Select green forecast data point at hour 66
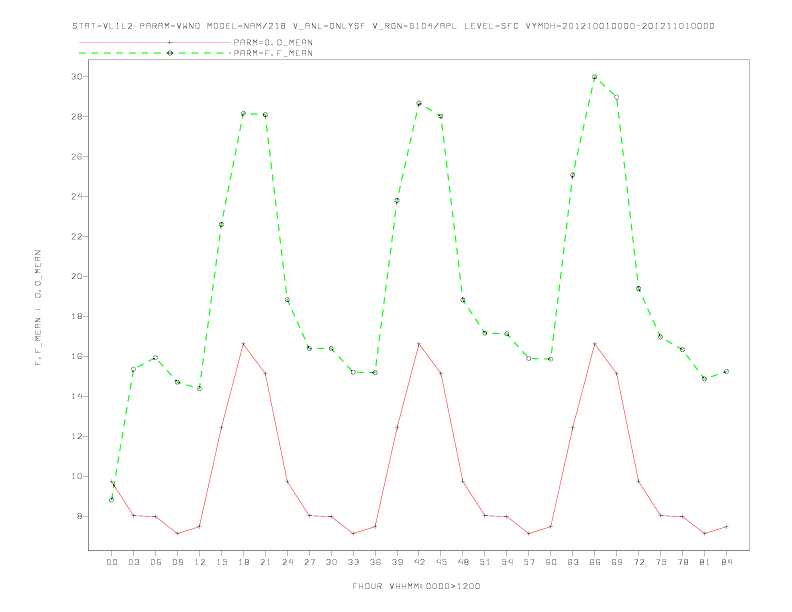 [595, 77]
